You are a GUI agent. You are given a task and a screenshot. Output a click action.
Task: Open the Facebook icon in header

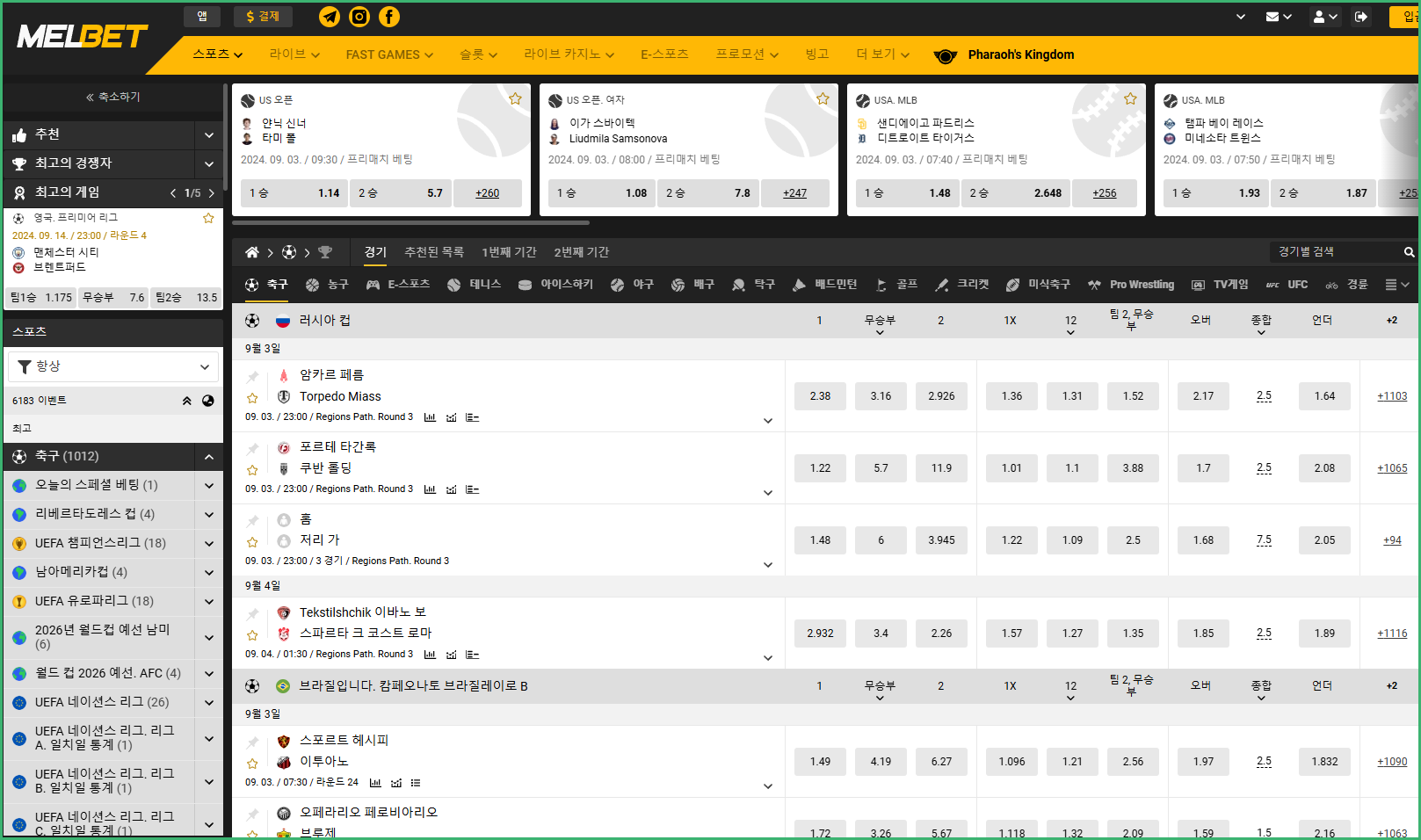coord(389,17)
